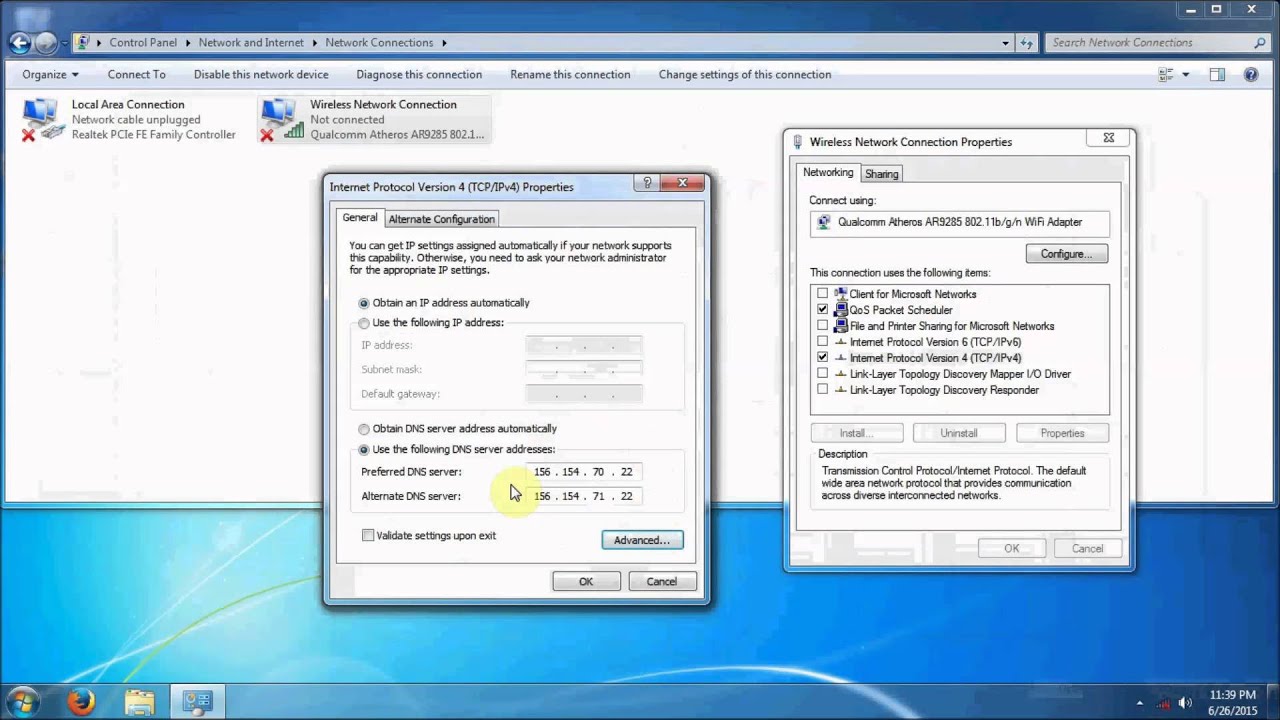Click the File and Printer Sharing item icon

coord(841,326)
